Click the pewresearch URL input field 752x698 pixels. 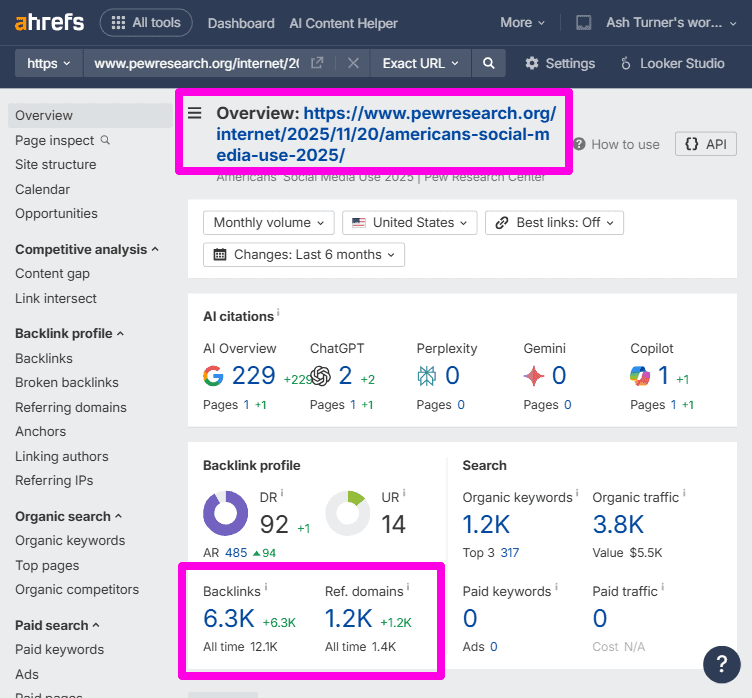point(197,63)
